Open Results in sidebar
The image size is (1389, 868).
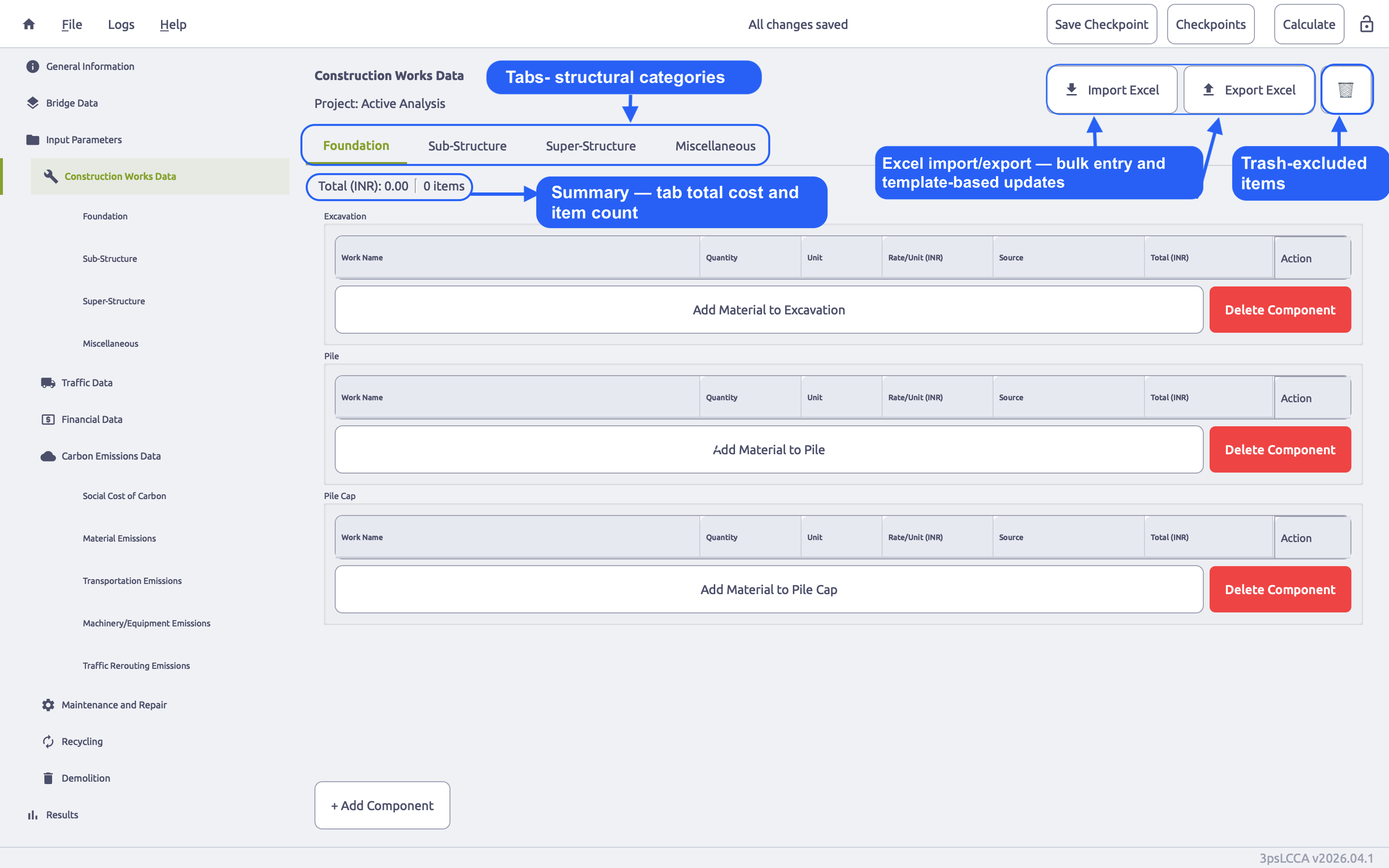[x=62, y=815]
